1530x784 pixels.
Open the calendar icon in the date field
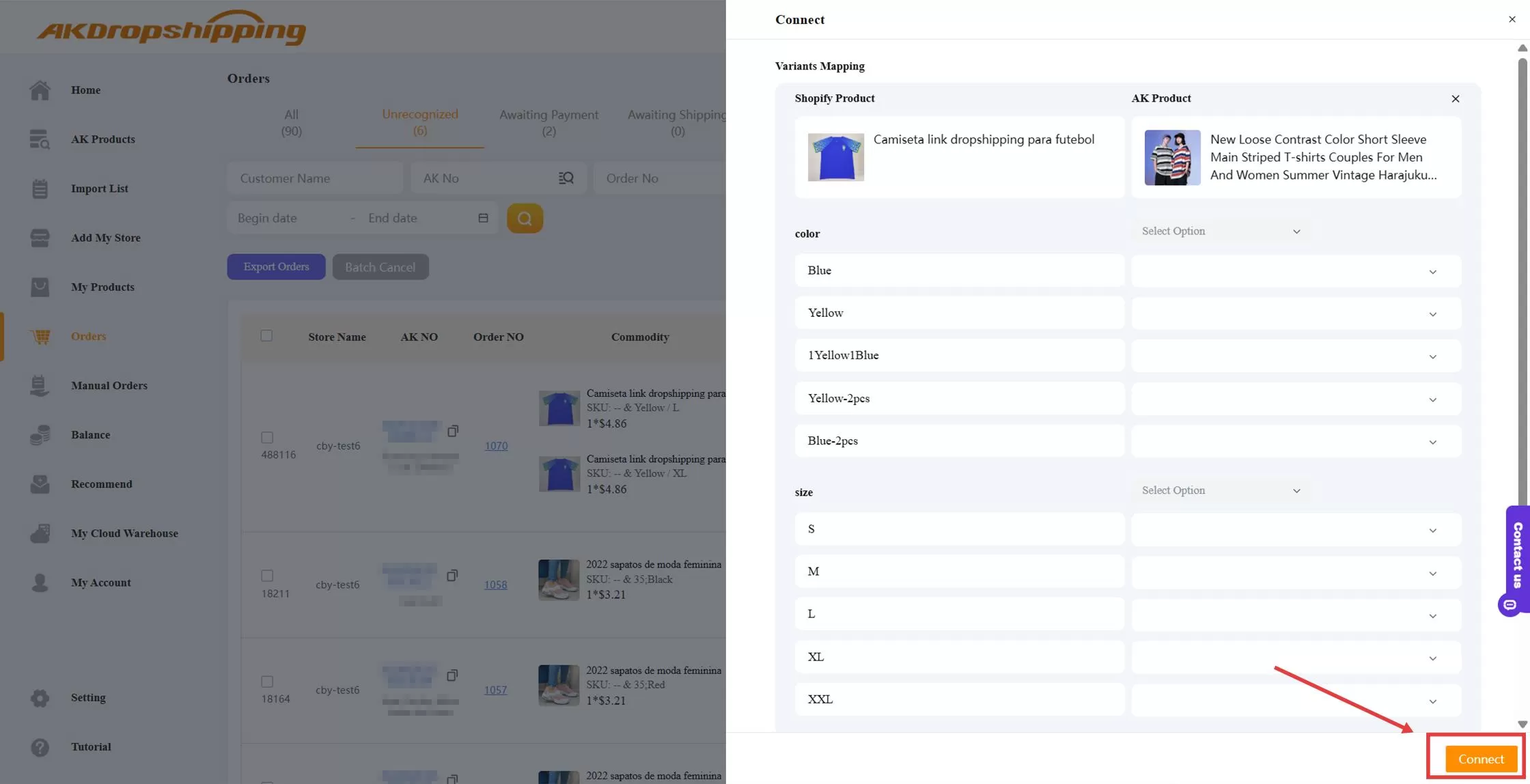[x=483, y=218]
